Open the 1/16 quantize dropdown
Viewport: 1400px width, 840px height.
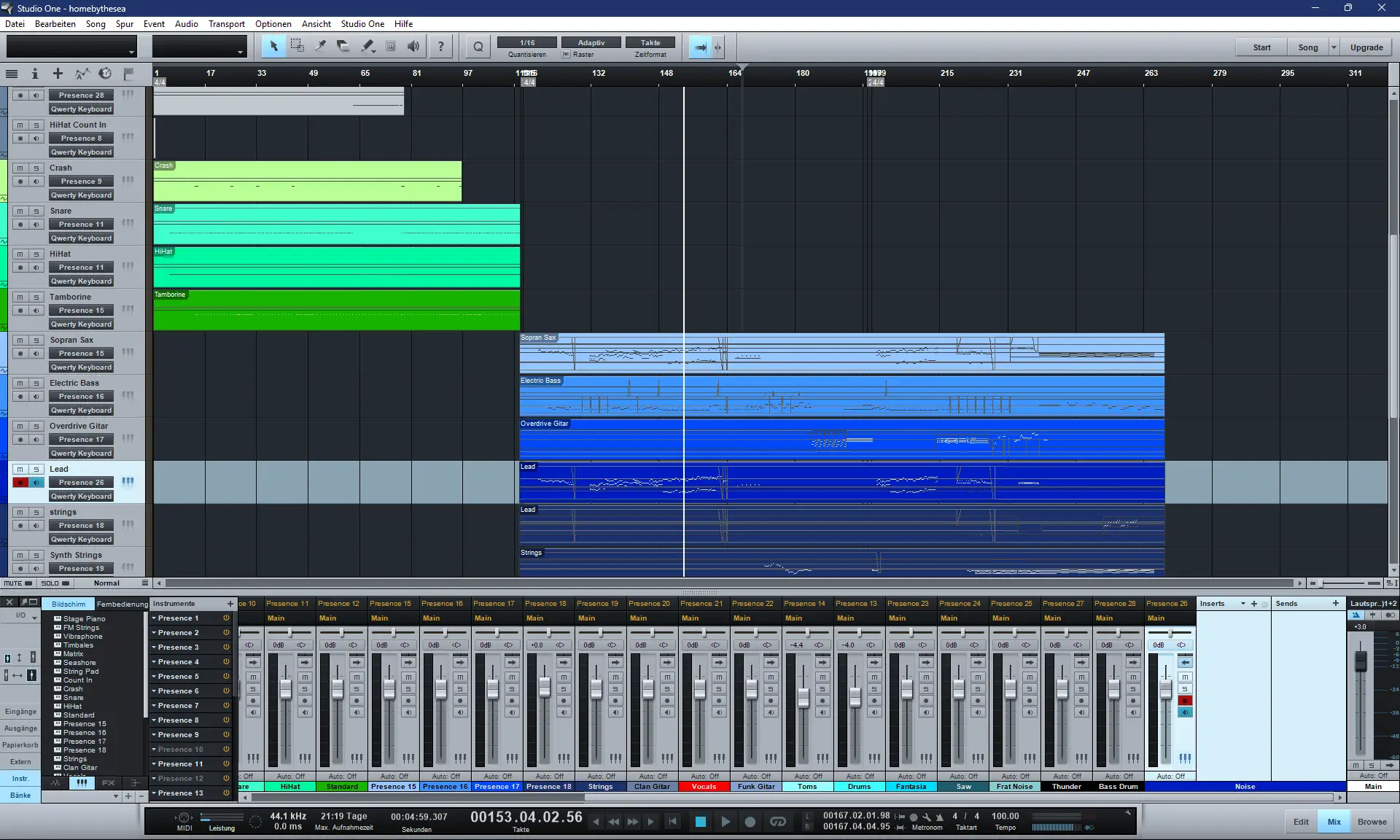(526, 42)
